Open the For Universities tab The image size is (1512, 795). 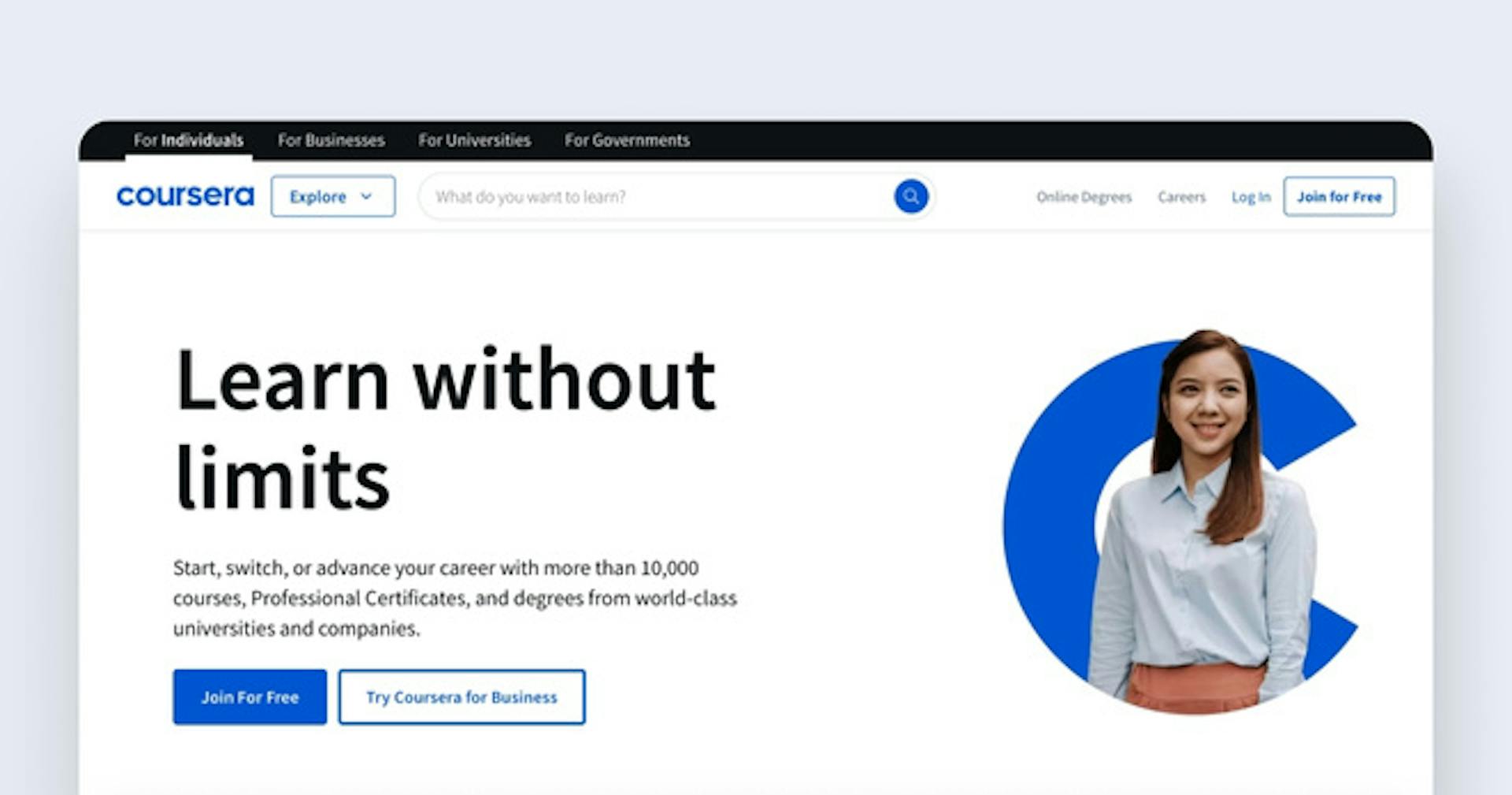point(474,140)
